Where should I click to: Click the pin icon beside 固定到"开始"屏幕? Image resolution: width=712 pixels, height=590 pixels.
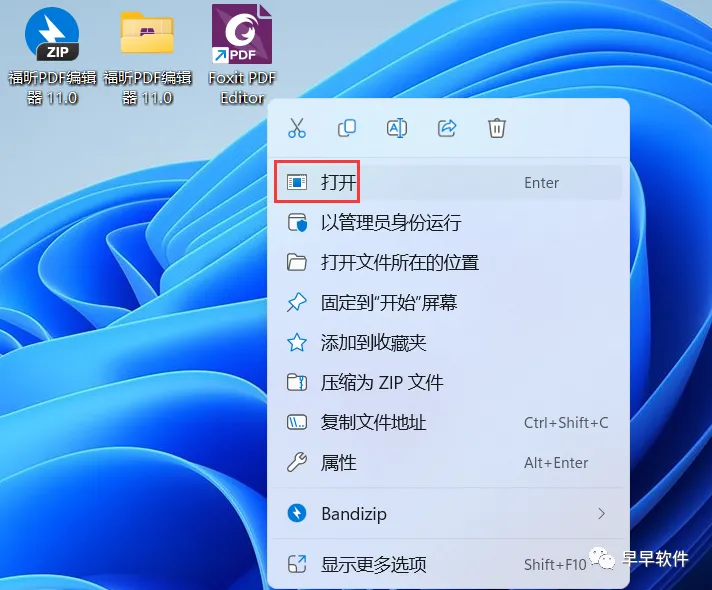coord(297,302)
